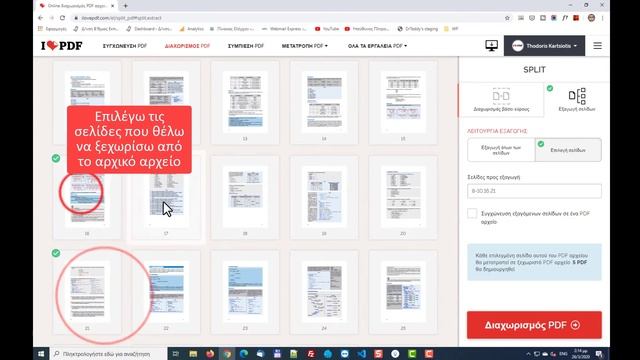
Task: Open Microsoft Edge from the taskbar
Action: (244, 354)
